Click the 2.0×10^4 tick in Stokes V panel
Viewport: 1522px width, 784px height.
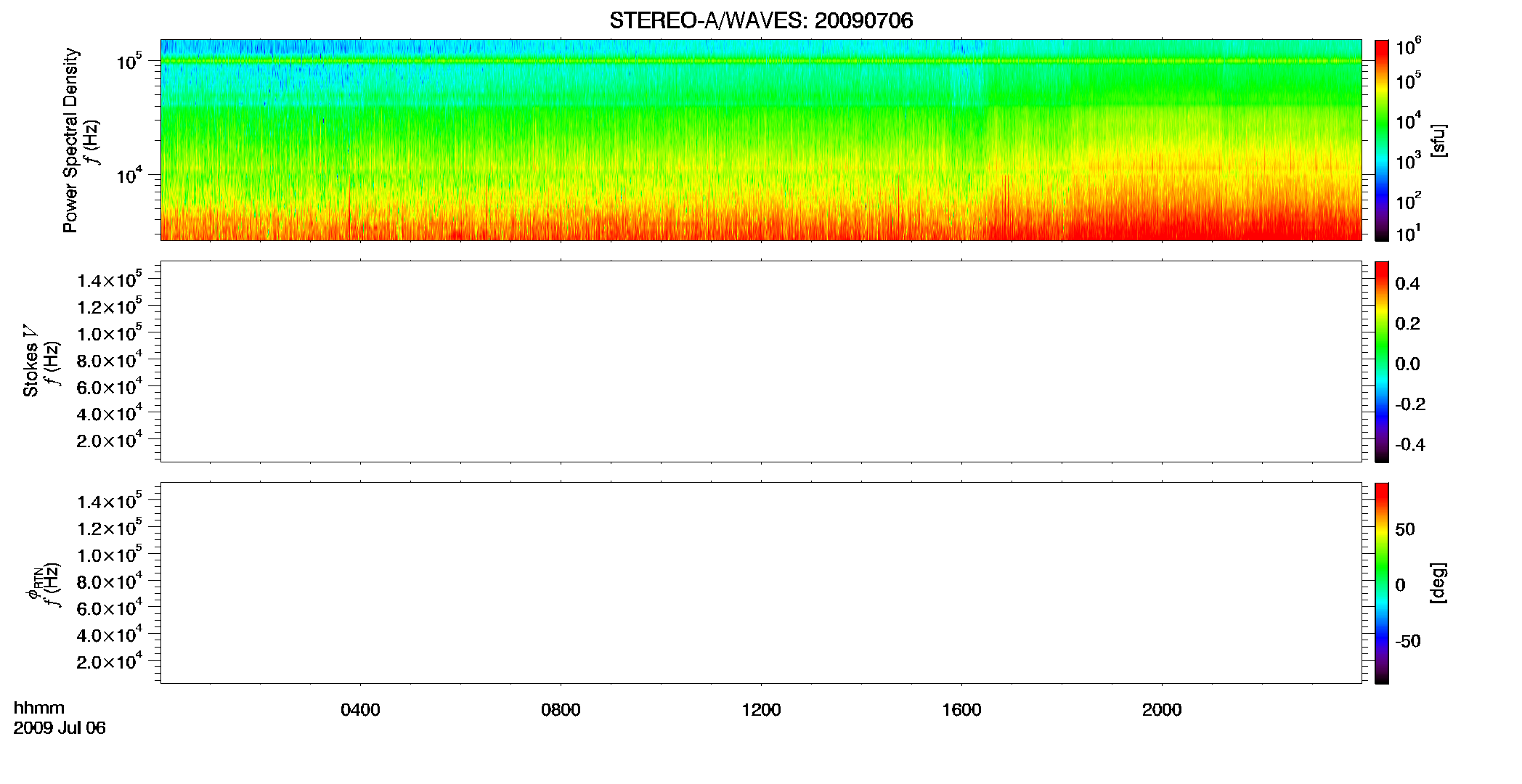[x=110, y=440]
